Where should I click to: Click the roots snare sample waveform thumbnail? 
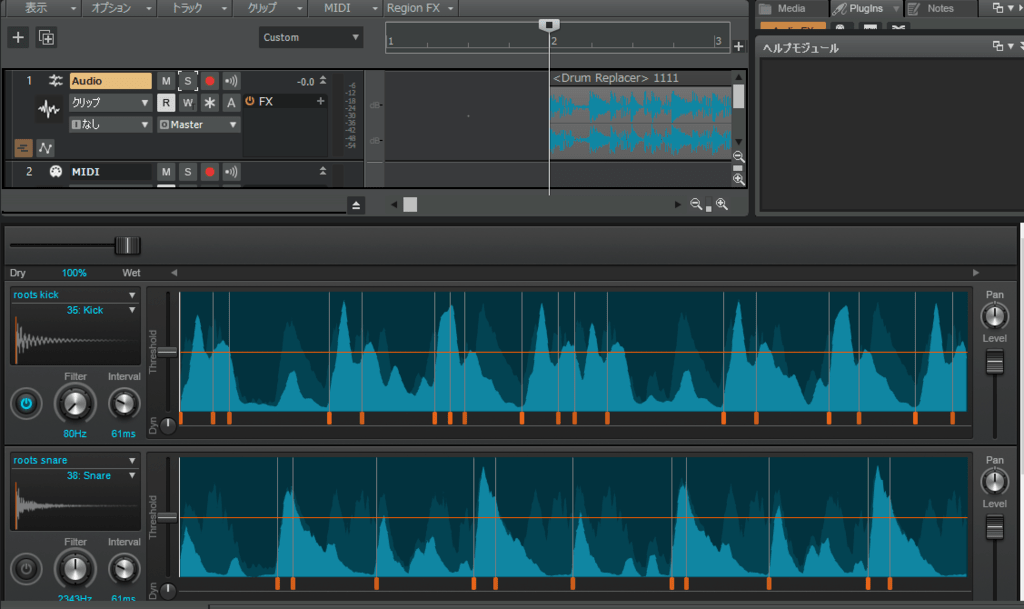point(75,506)
